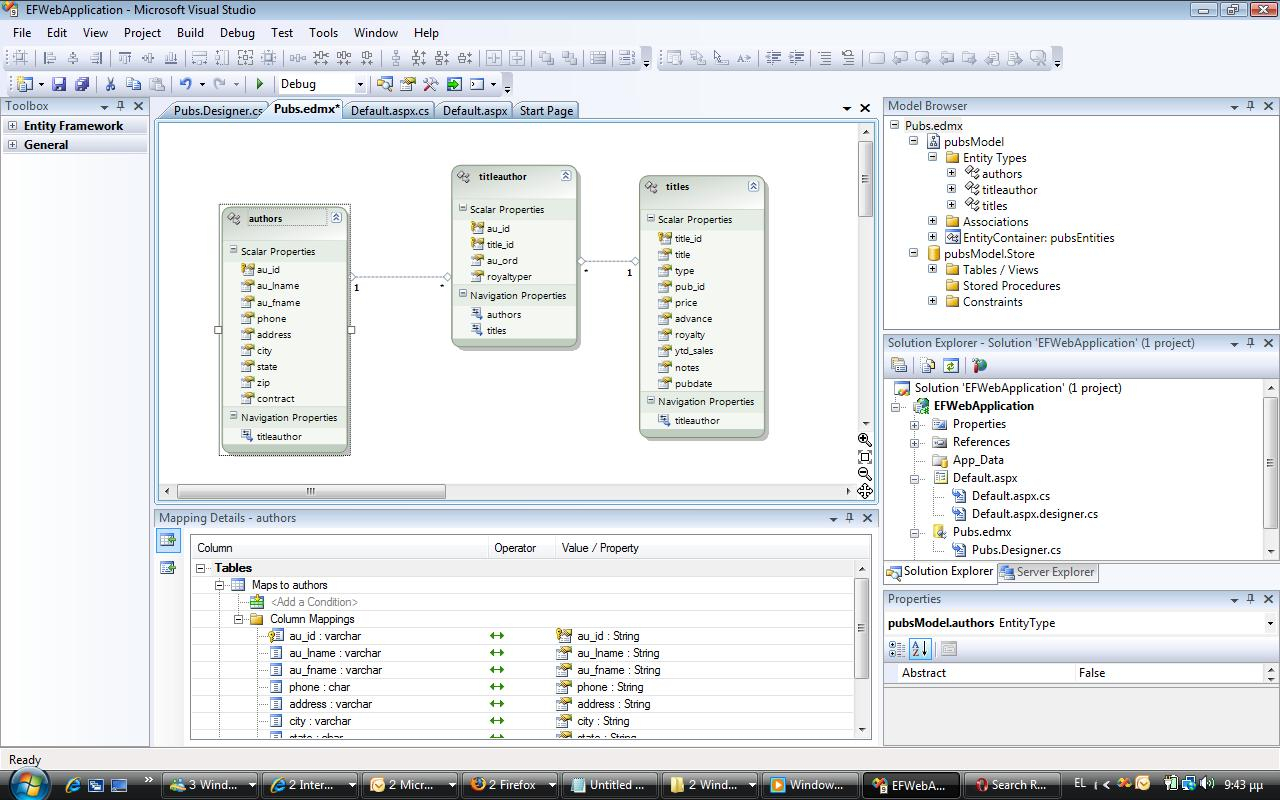Viewport: 1280px width, 800px height.
Task: Click the Copy icon in the toolbar
Action: tap(133, 85)
